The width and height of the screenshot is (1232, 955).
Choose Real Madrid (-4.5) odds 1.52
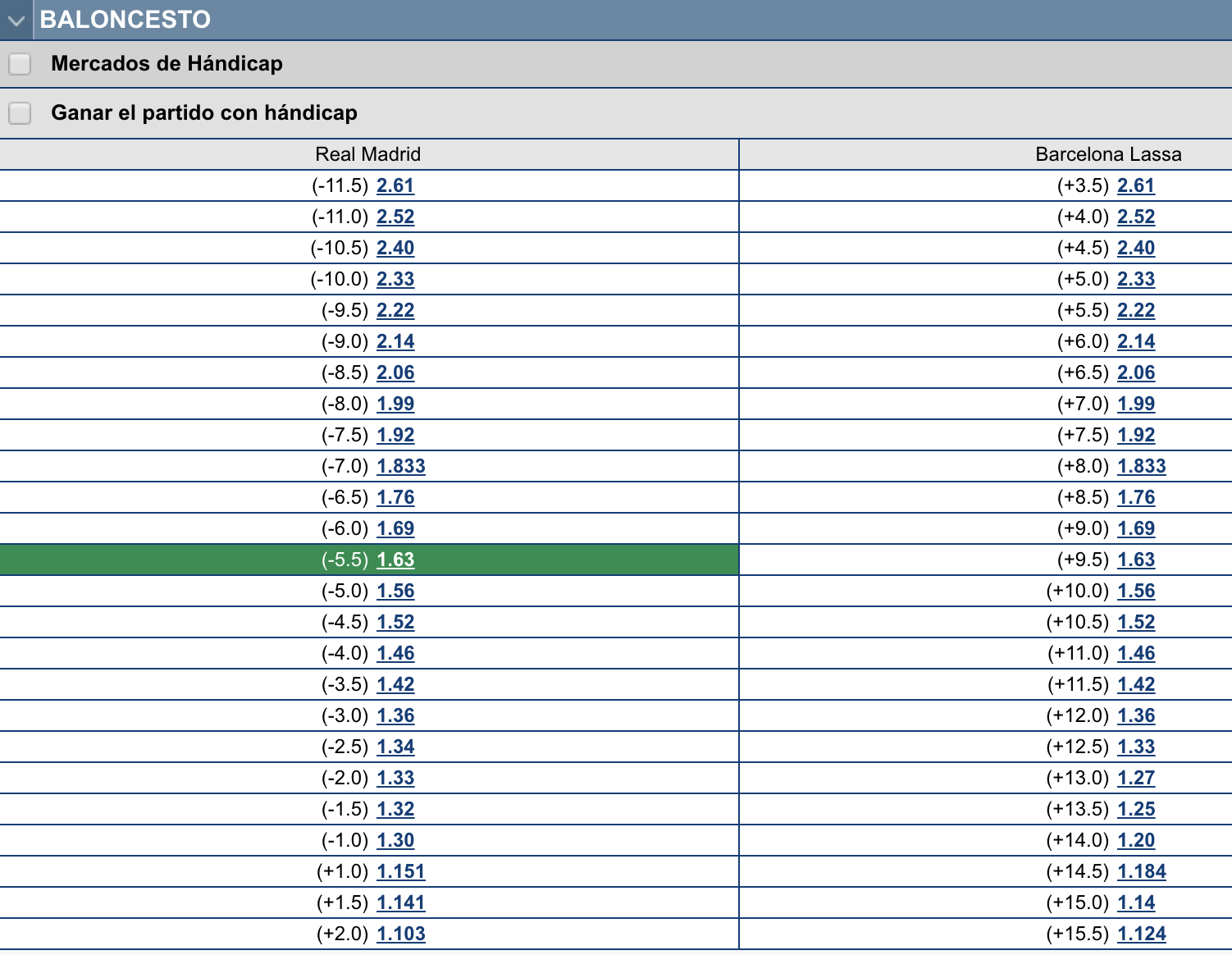[x=395, y=622]
